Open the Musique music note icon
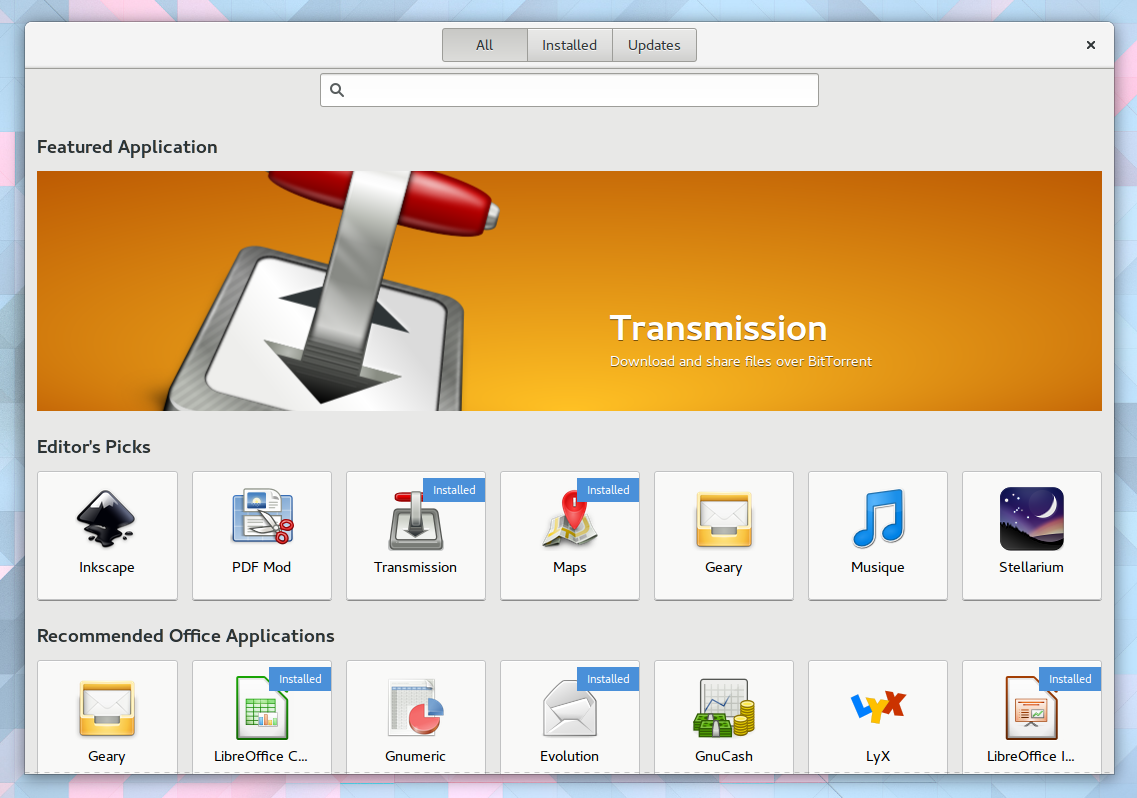This screenshot has width=1137, height=798. pos(877,519)
